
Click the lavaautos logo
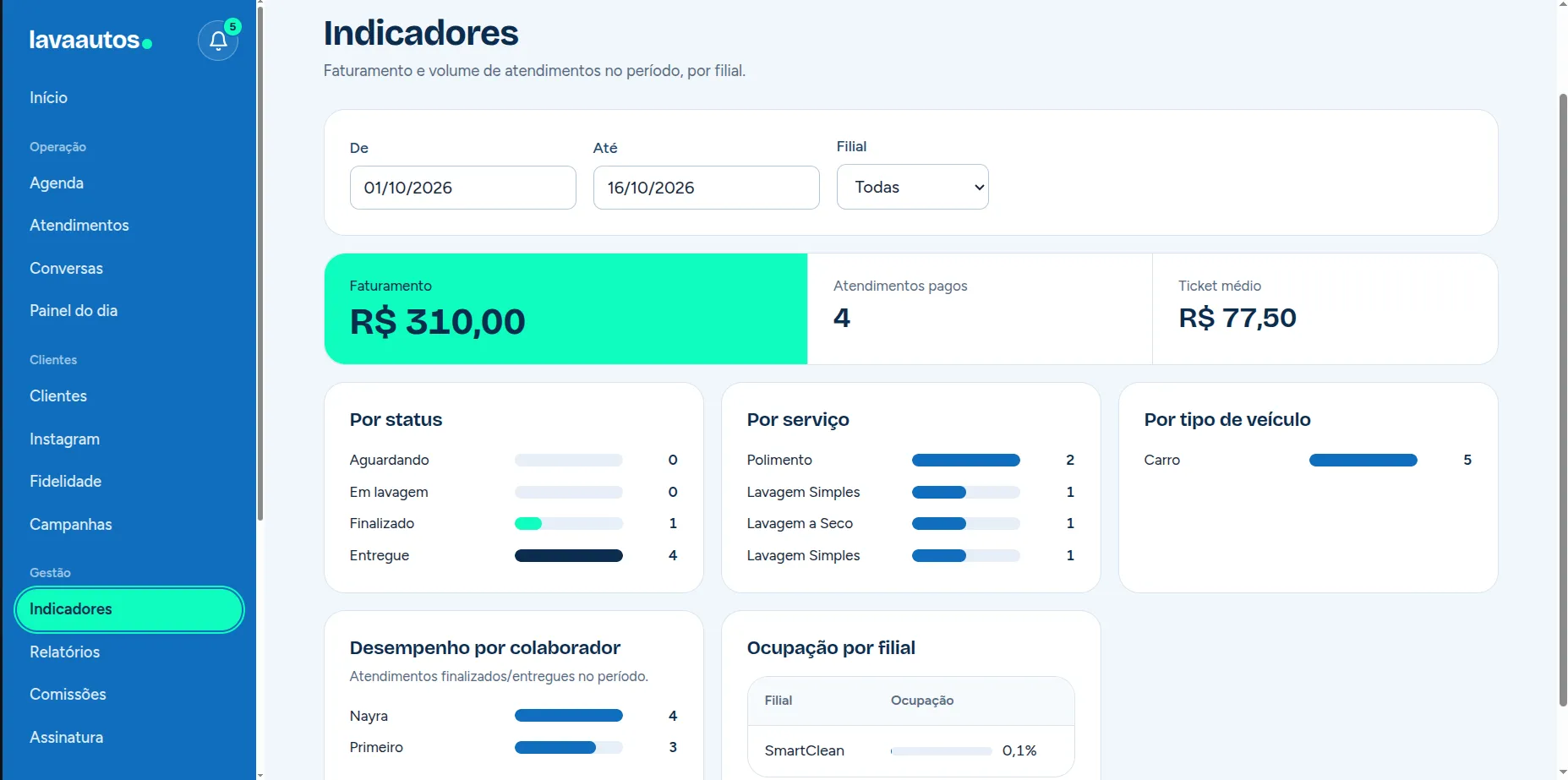coord(90,40)
